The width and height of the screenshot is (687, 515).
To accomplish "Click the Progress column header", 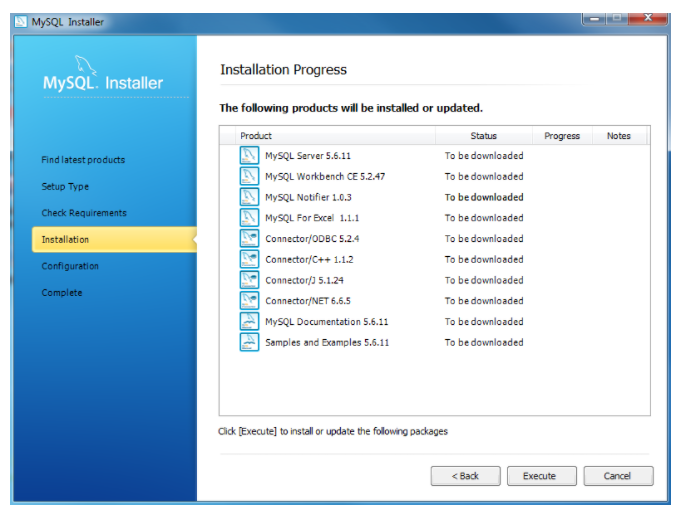I will (562, 136).
